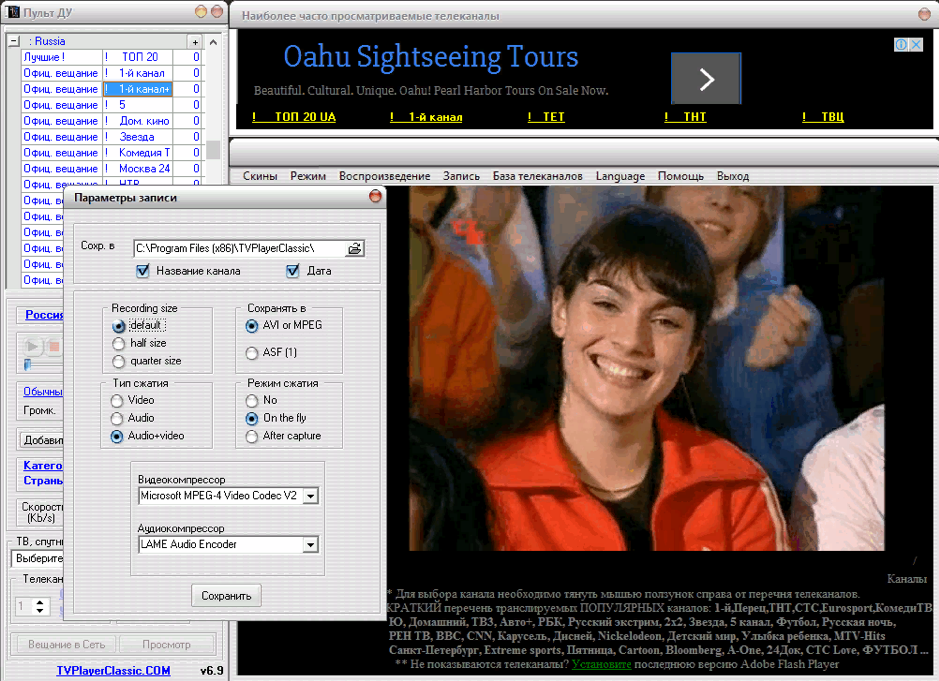Click scroll up arrow of channel list
Image resolution: width=939 pixels, height=681 pixels.
pos(213,42)
